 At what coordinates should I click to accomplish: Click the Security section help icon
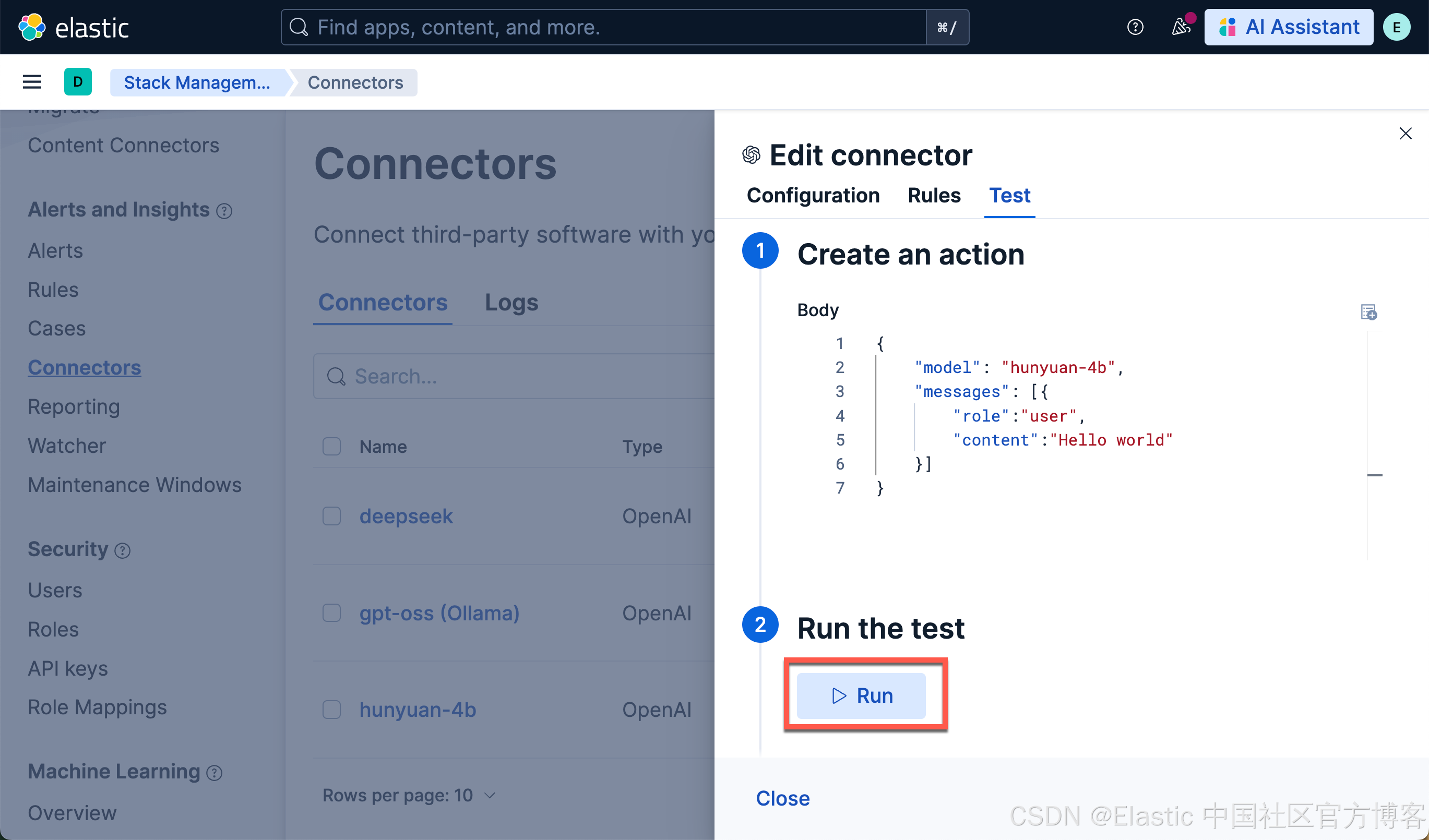pyautogui.click(x=123, y=550)
